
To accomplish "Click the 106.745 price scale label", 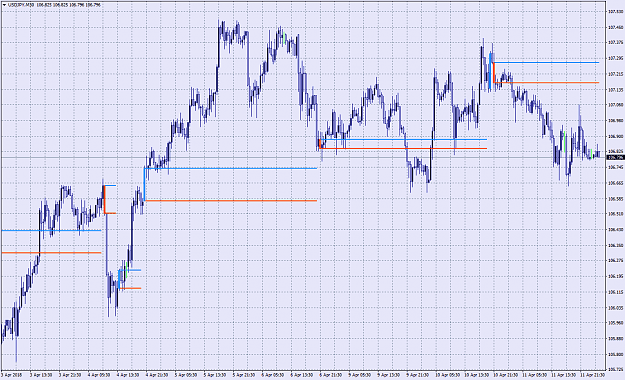I will click(615, 167).
